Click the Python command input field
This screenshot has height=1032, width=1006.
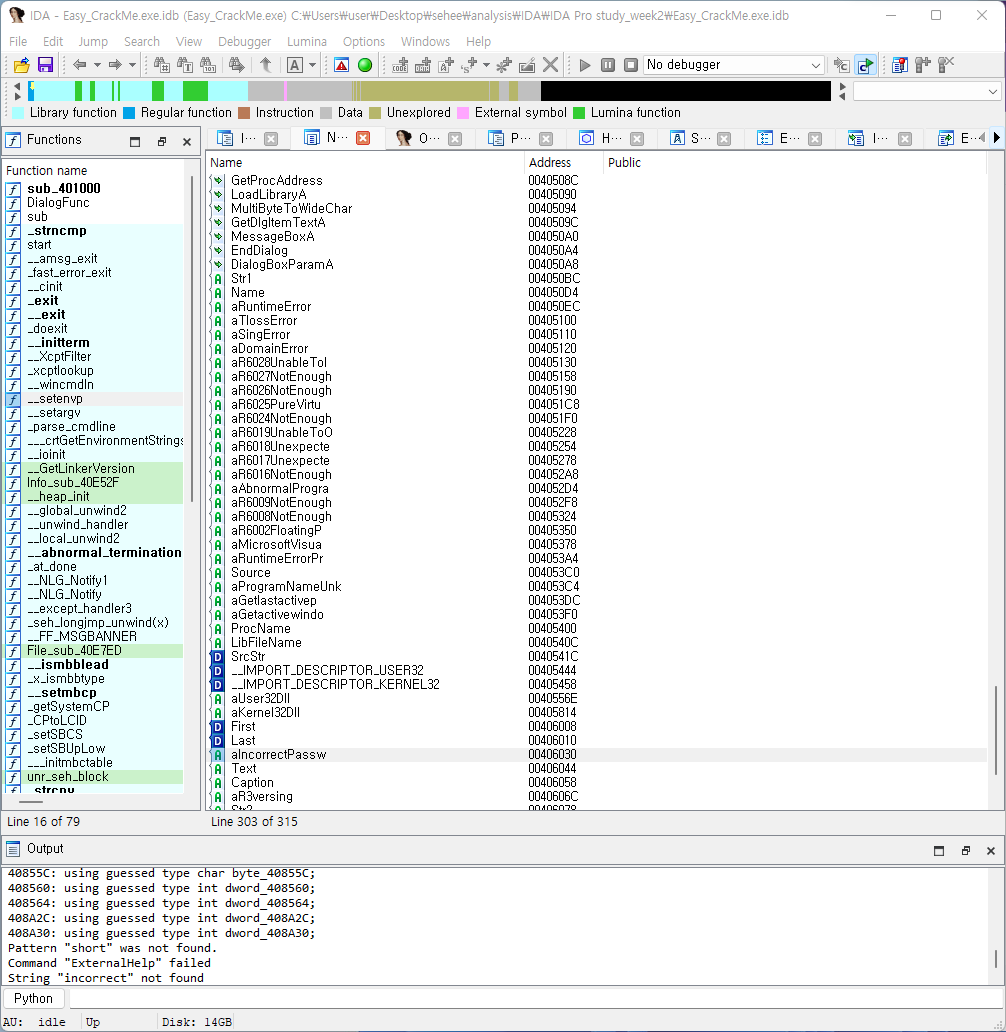pos(536,998)
